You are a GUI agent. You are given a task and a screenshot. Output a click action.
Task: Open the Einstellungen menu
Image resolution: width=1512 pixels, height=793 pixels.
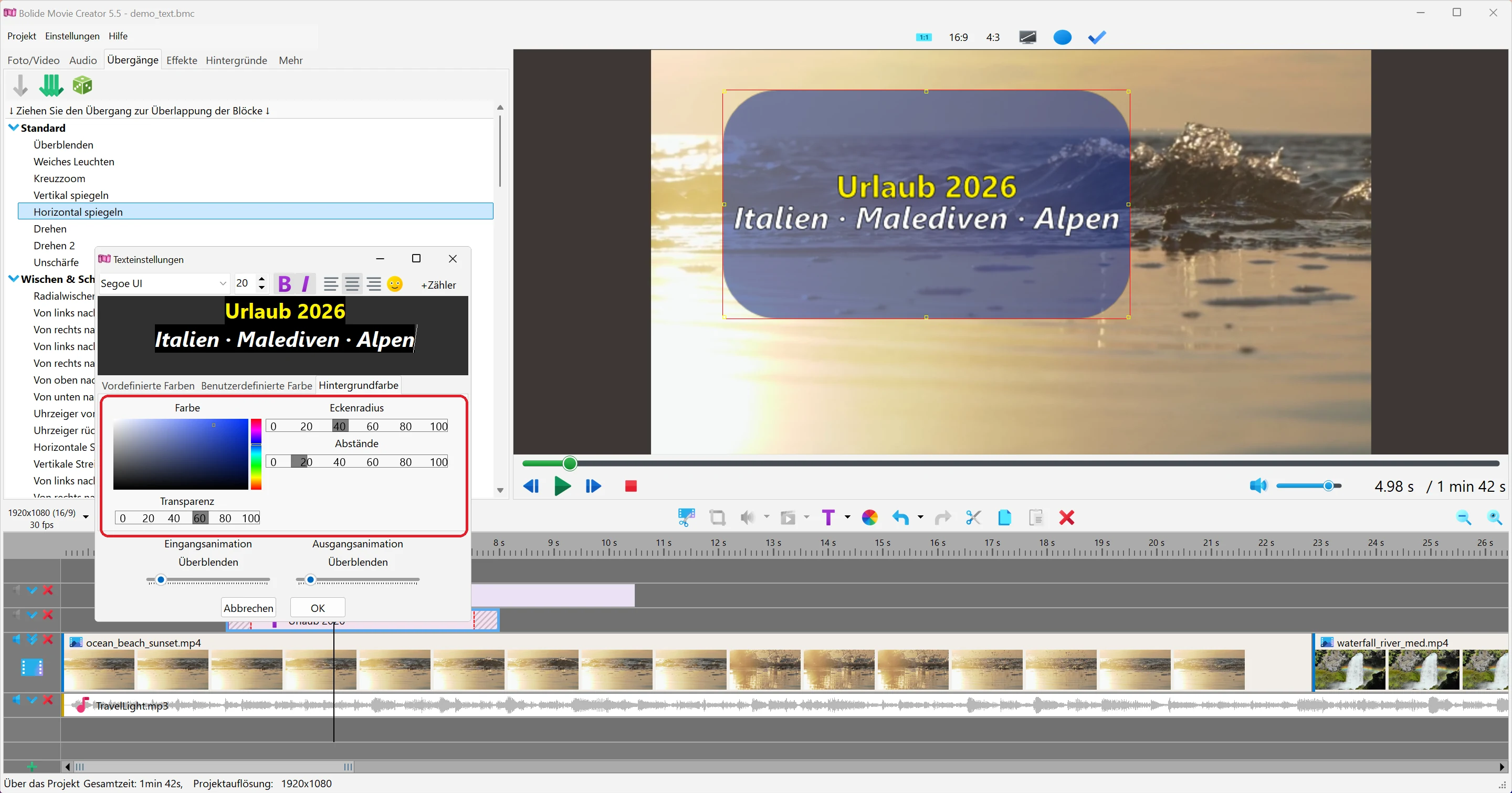point(72,36)
